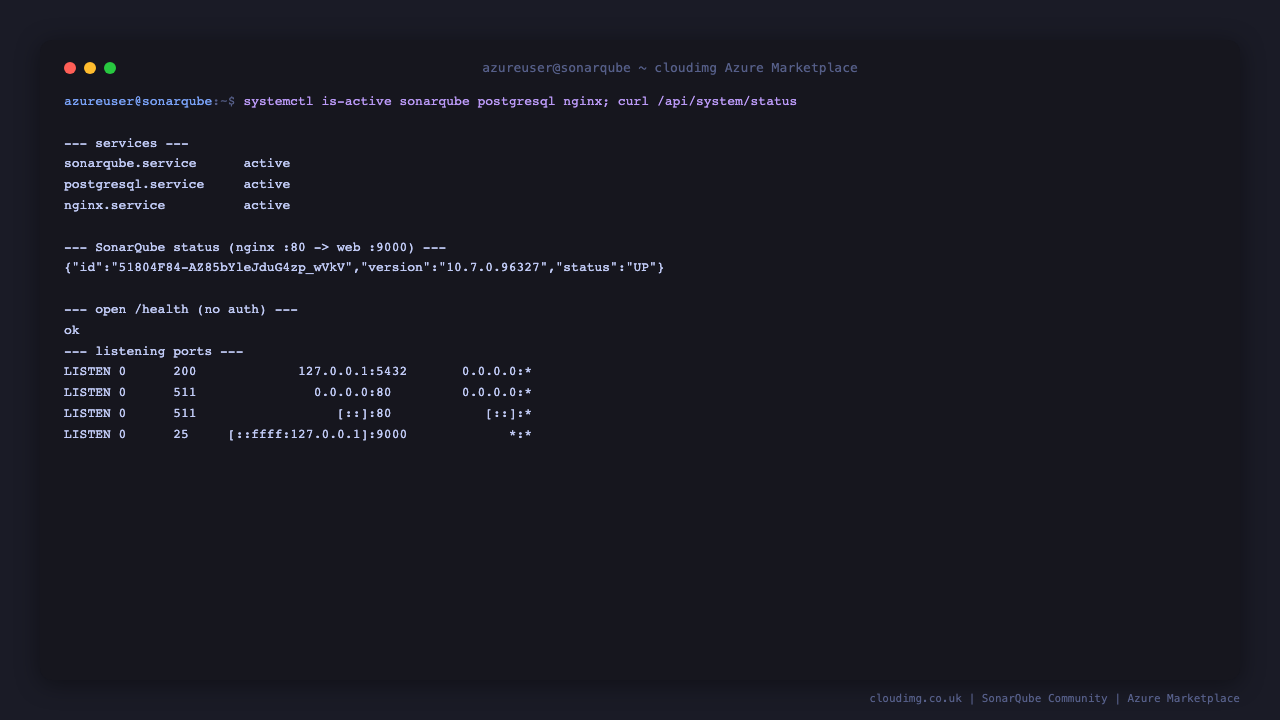Select the sonarqube.service line

pos(177,163)
